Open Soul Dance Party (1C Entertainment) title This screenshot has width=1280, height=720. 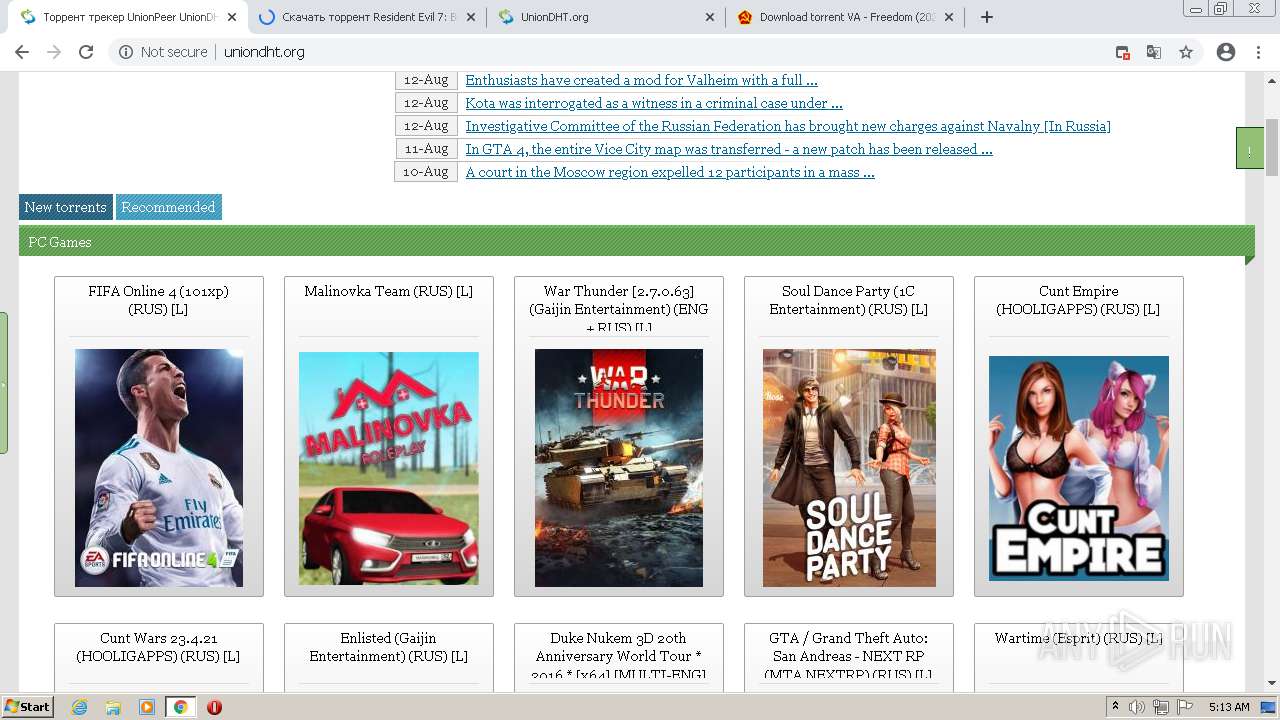click(848, 300)
